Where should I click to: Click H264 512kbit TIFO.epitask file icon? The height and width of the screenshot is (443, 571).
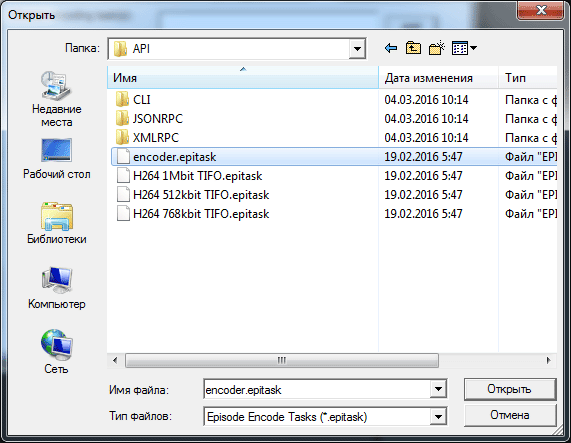pos(123,194)
